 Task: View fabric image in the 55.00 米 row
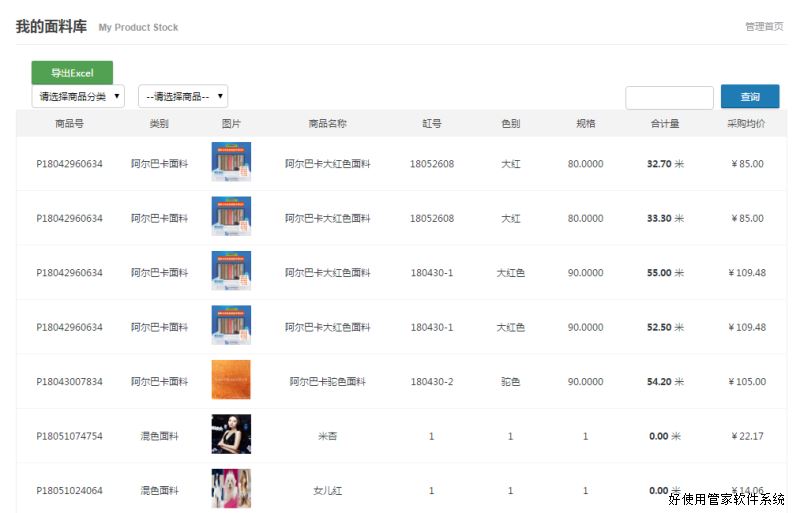pyautogui.click(x=231, y=272)
